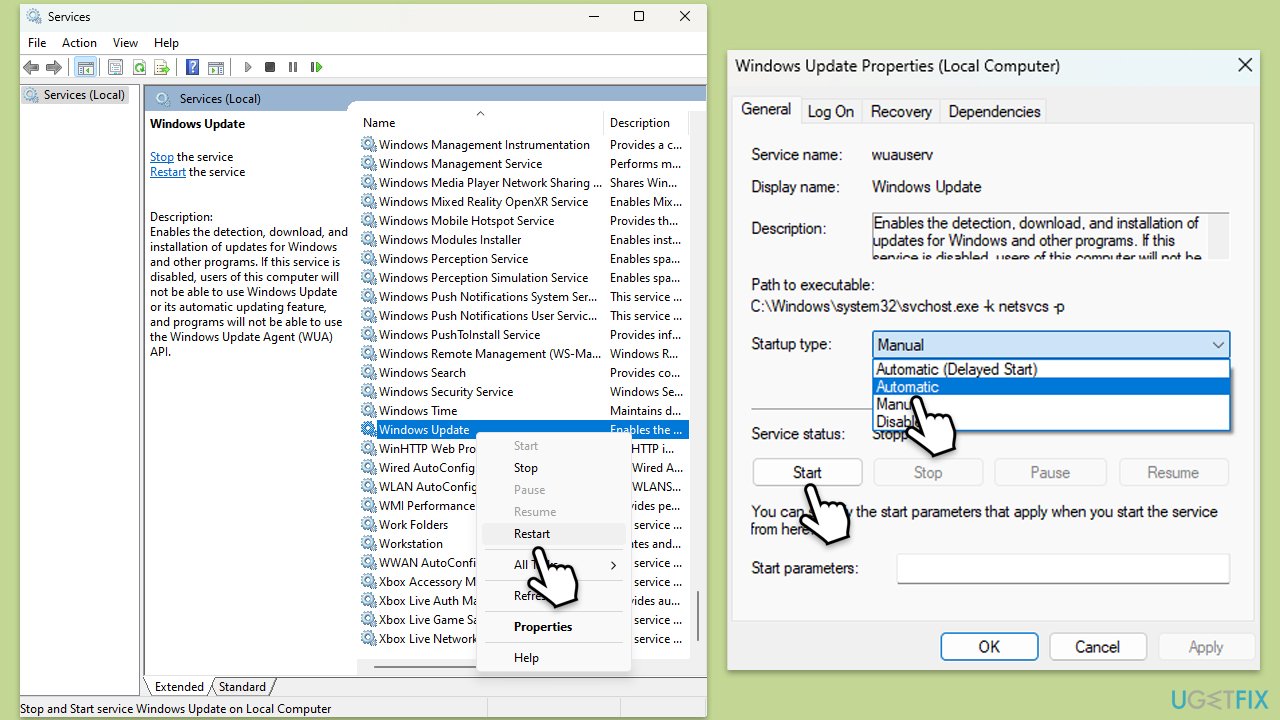Click the Restart Service toolbar icon

[316, 67]
